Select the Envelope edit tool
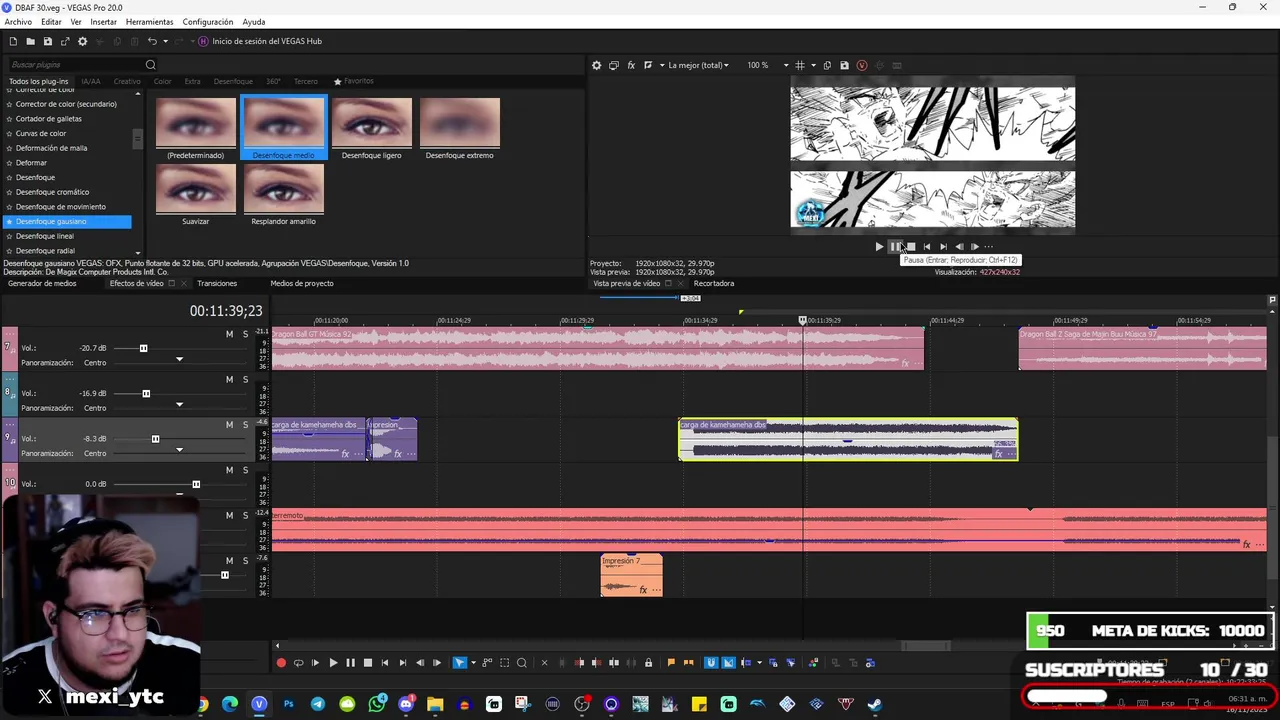Screen dimensions: 1280x720 click(x=487, y=663)
